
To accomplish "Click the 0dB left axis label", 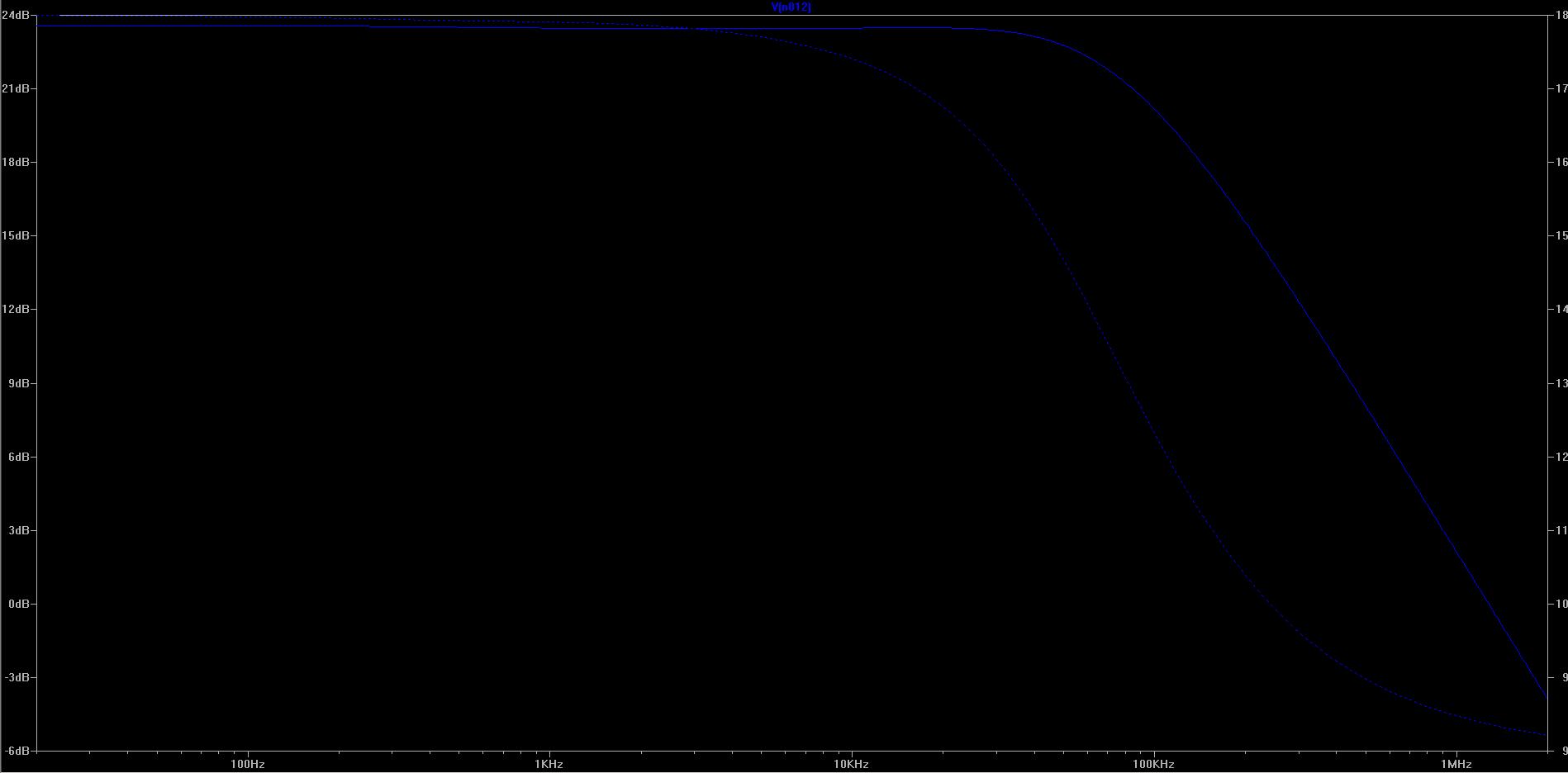I will (x=18, y=604).
